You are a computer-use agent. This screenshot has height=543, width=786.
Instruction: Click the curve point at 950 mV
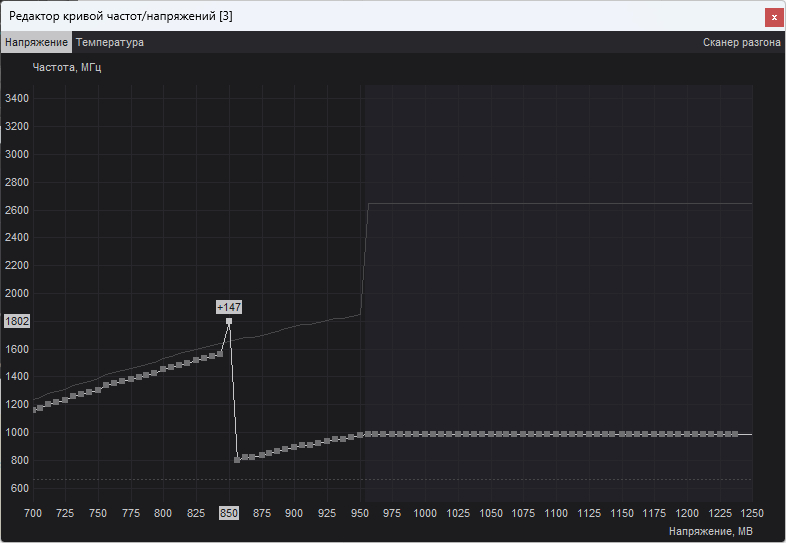(360, 436)
